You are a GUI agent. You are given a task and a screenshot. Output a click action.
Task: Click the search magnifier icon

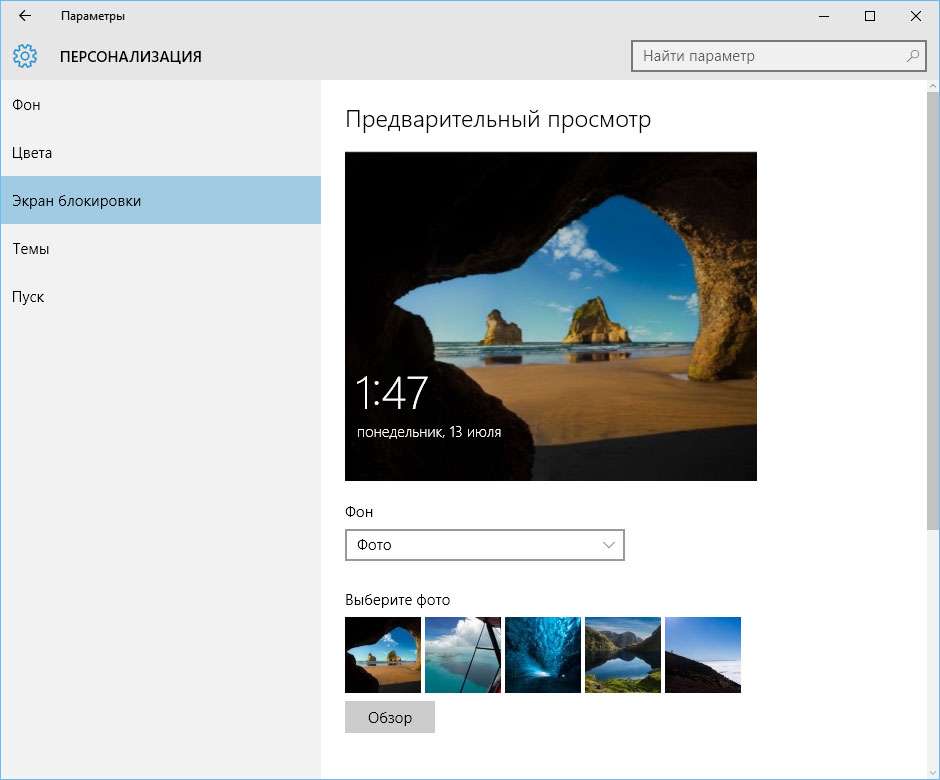[912, 56]
